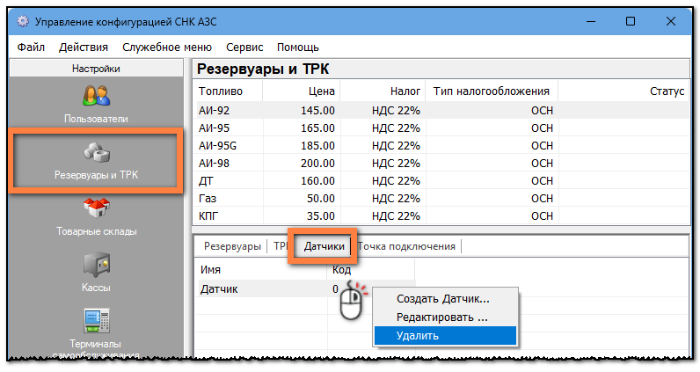Click the app gear icon in title bar
Viewport: 700px width, 372px height.
pyautogui.click(x=23, y=21)
